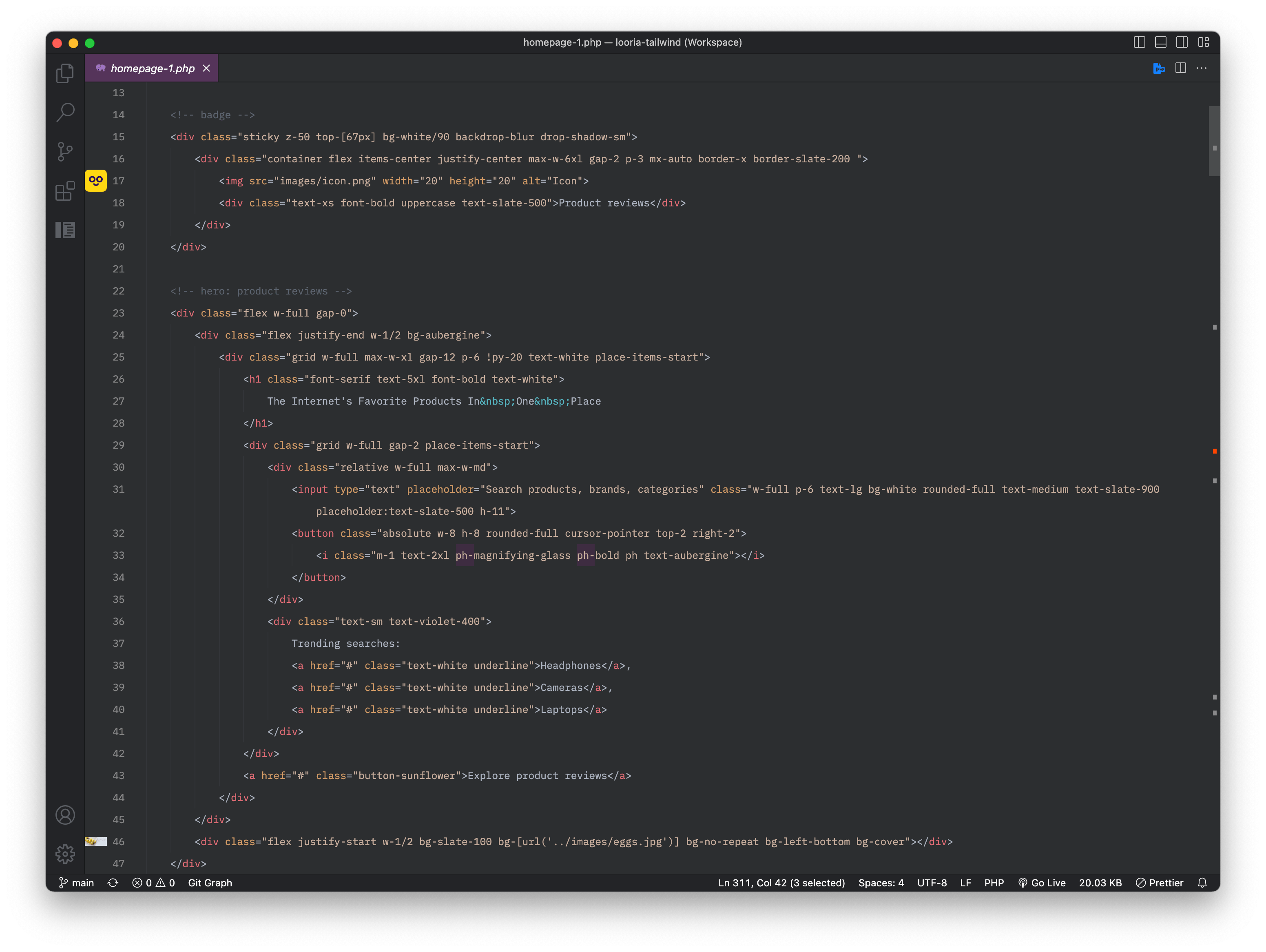Click 'Laptops' link text on line 40
The width and height of the screenshot is (1266, 952).
tap(562, 709)
